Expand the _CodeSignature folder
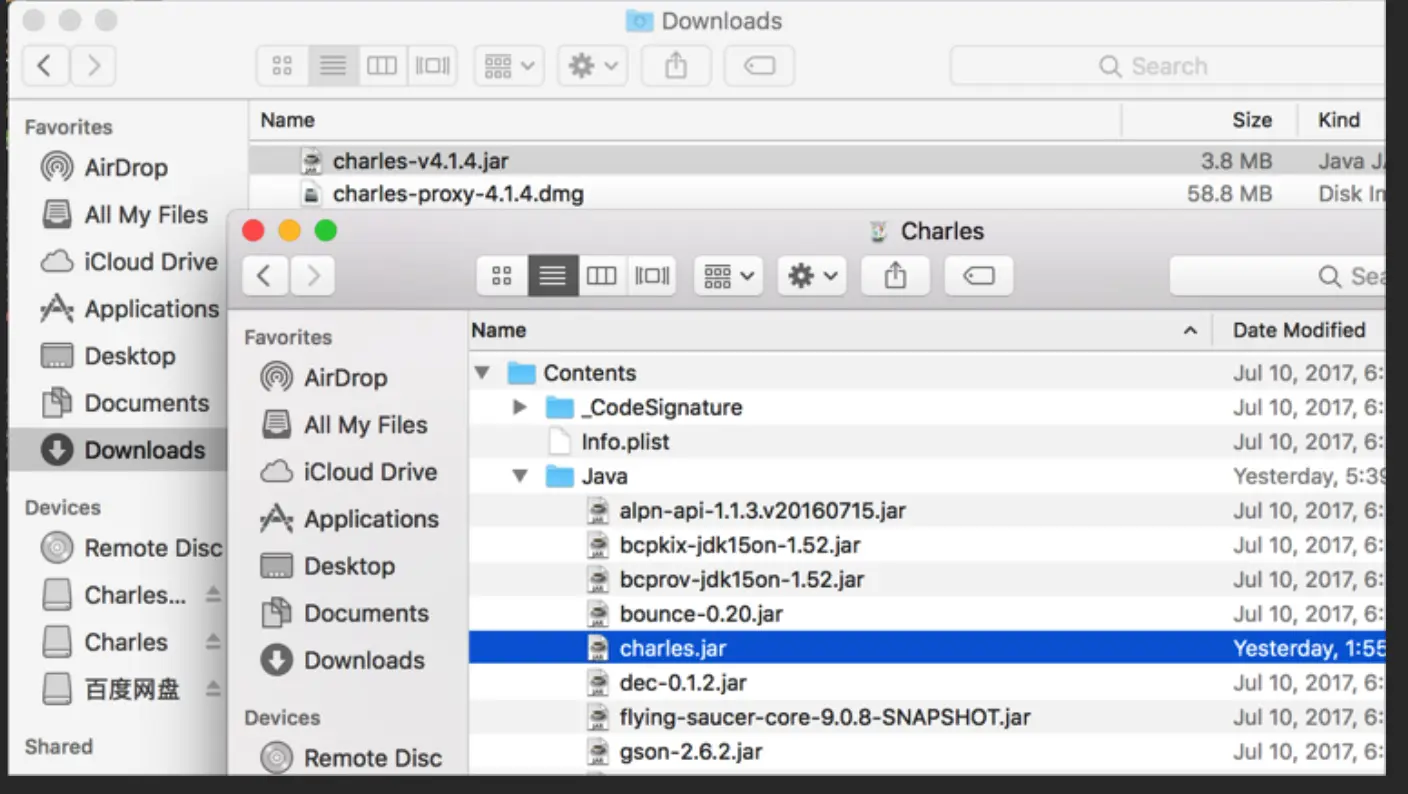The height and width of the screenshot is (794, 1408). pos(520,407)
